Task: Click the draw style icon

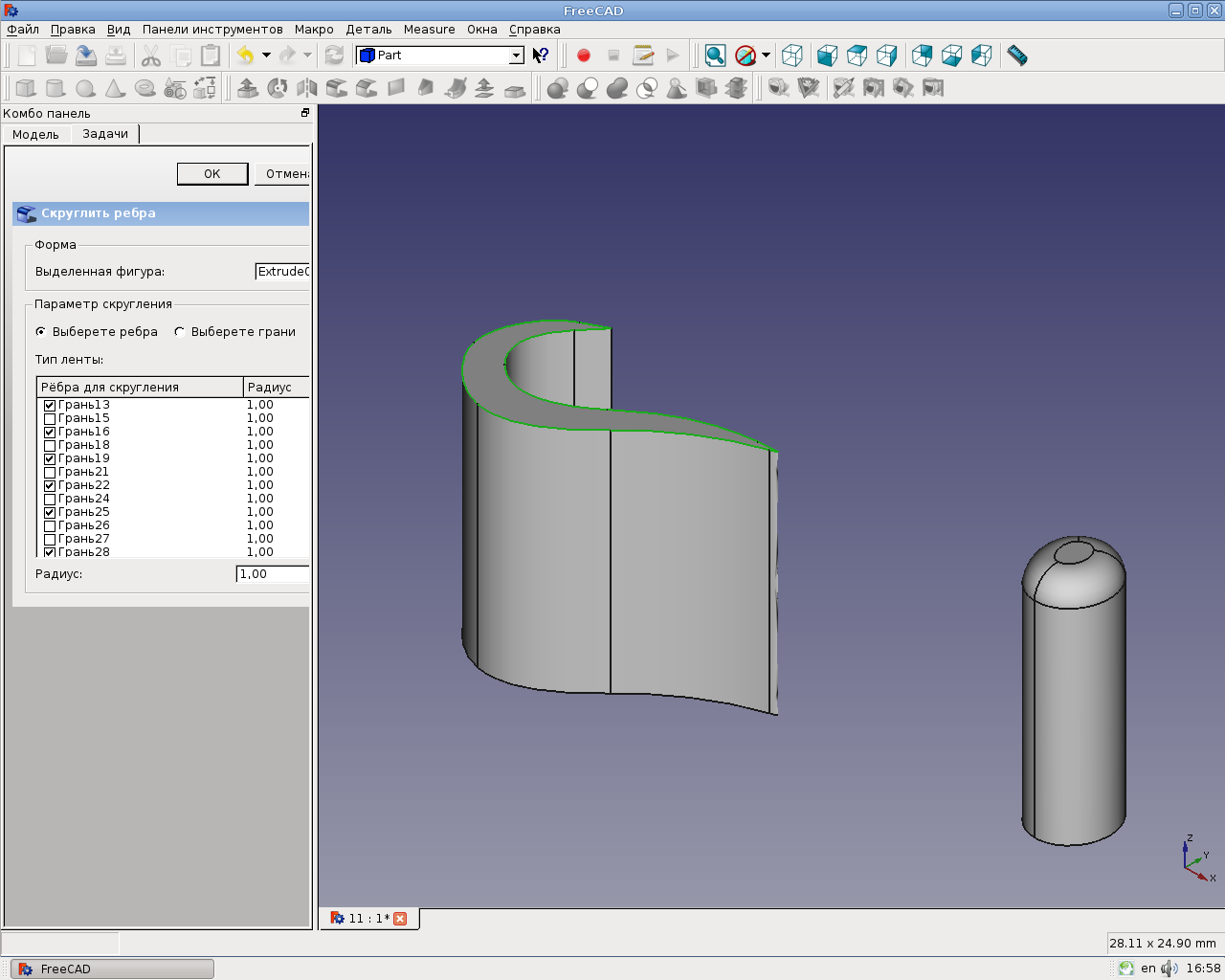Action: pos(746,56)
